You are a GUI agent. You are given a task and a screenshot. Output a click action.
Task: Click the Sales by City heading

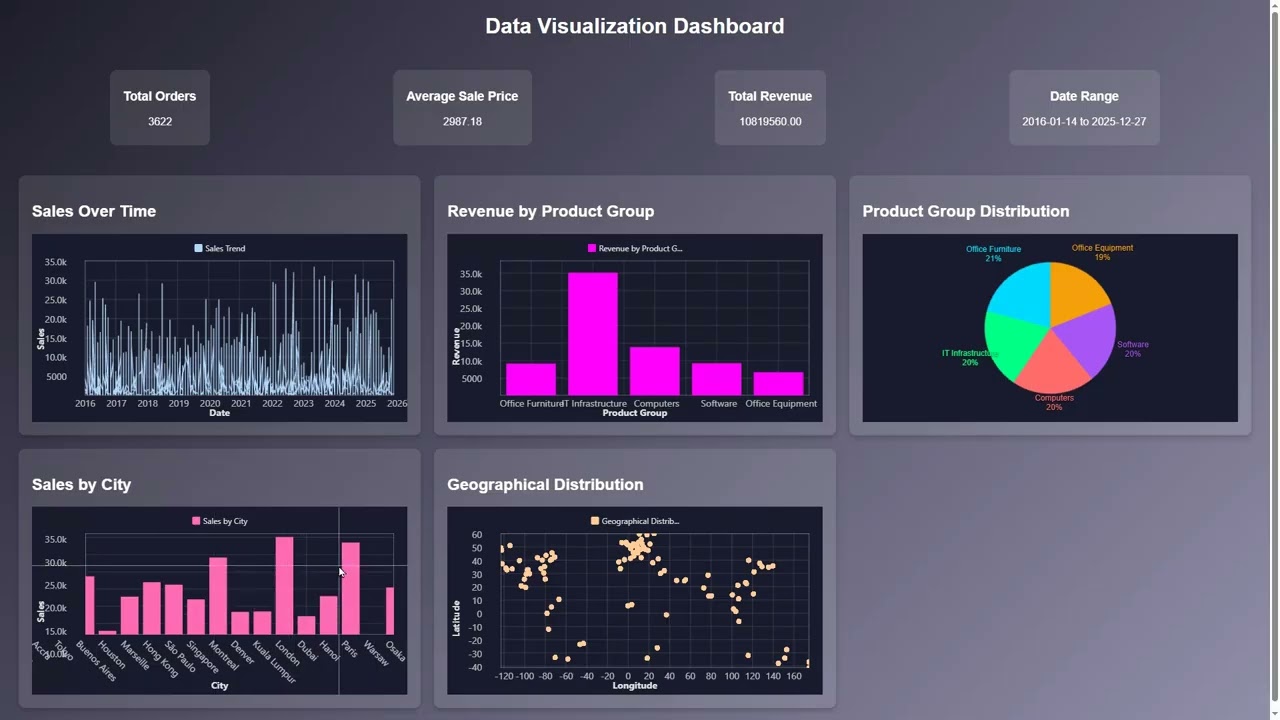pyautogui.click(x=82, y=484)
